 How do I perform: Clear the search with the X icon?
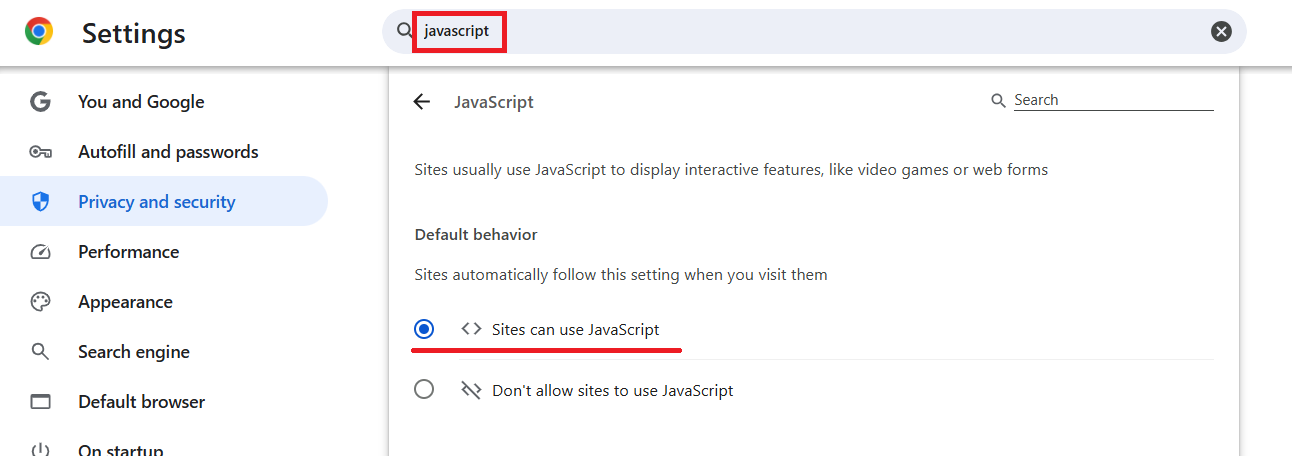tap(1221, 31)
